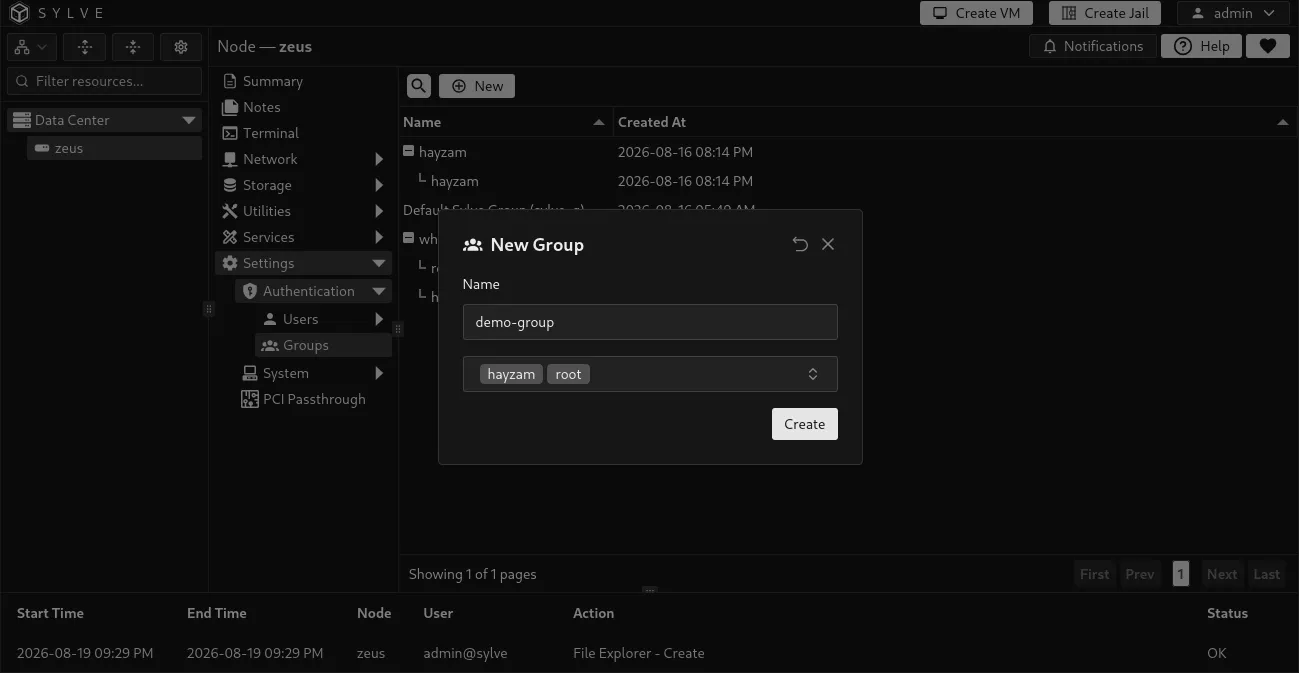1299x673 pixels.
Task: Collapse the hayzam group row
Action: pyautogui.click(x=408, y=152)
